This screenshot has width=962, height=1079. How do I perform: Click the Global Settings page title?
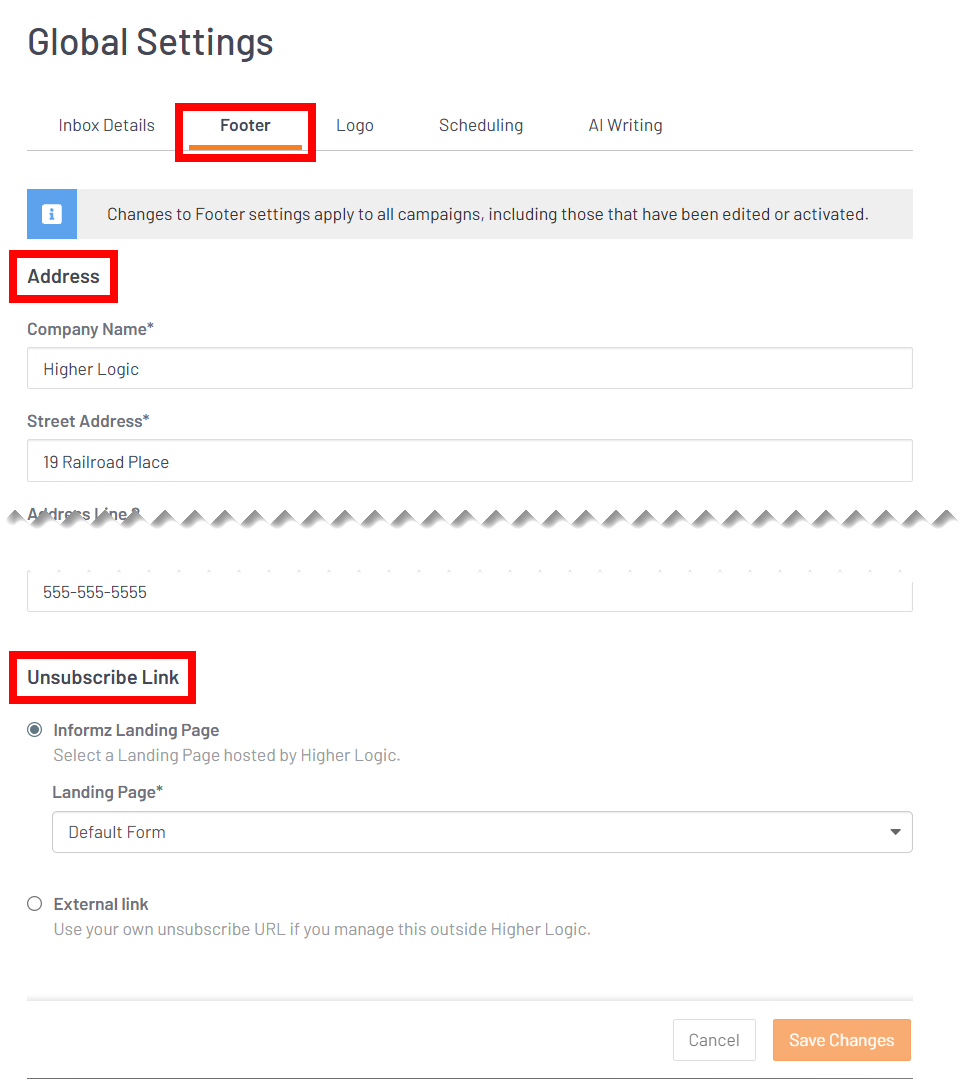pyautogui.click(x=150, y=42)
